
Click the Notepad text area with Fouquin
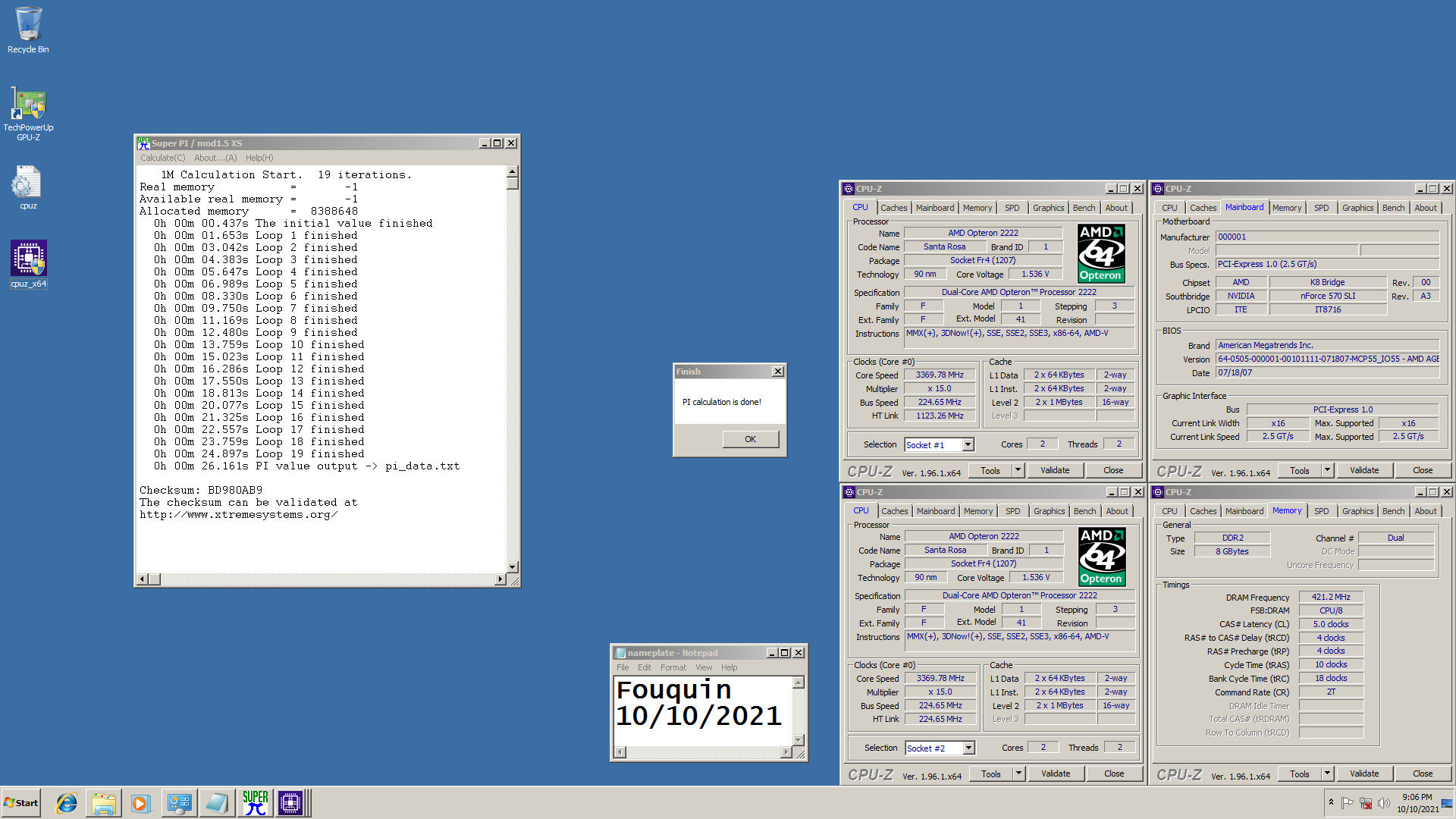(702, 711)
